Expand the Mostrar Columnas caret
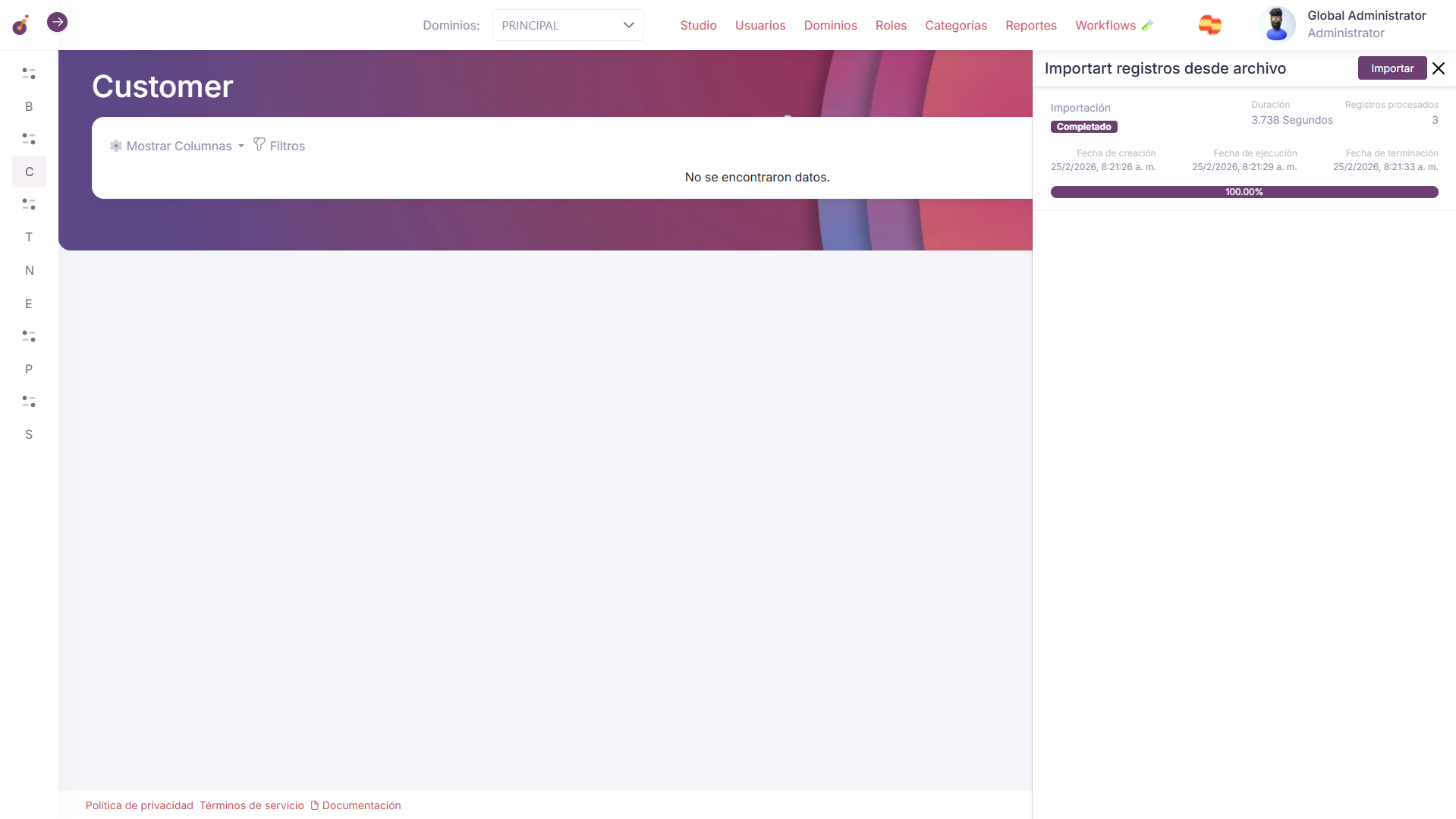Image resolution: width=1456 pixels, height=819 pixels. (241, 146)
